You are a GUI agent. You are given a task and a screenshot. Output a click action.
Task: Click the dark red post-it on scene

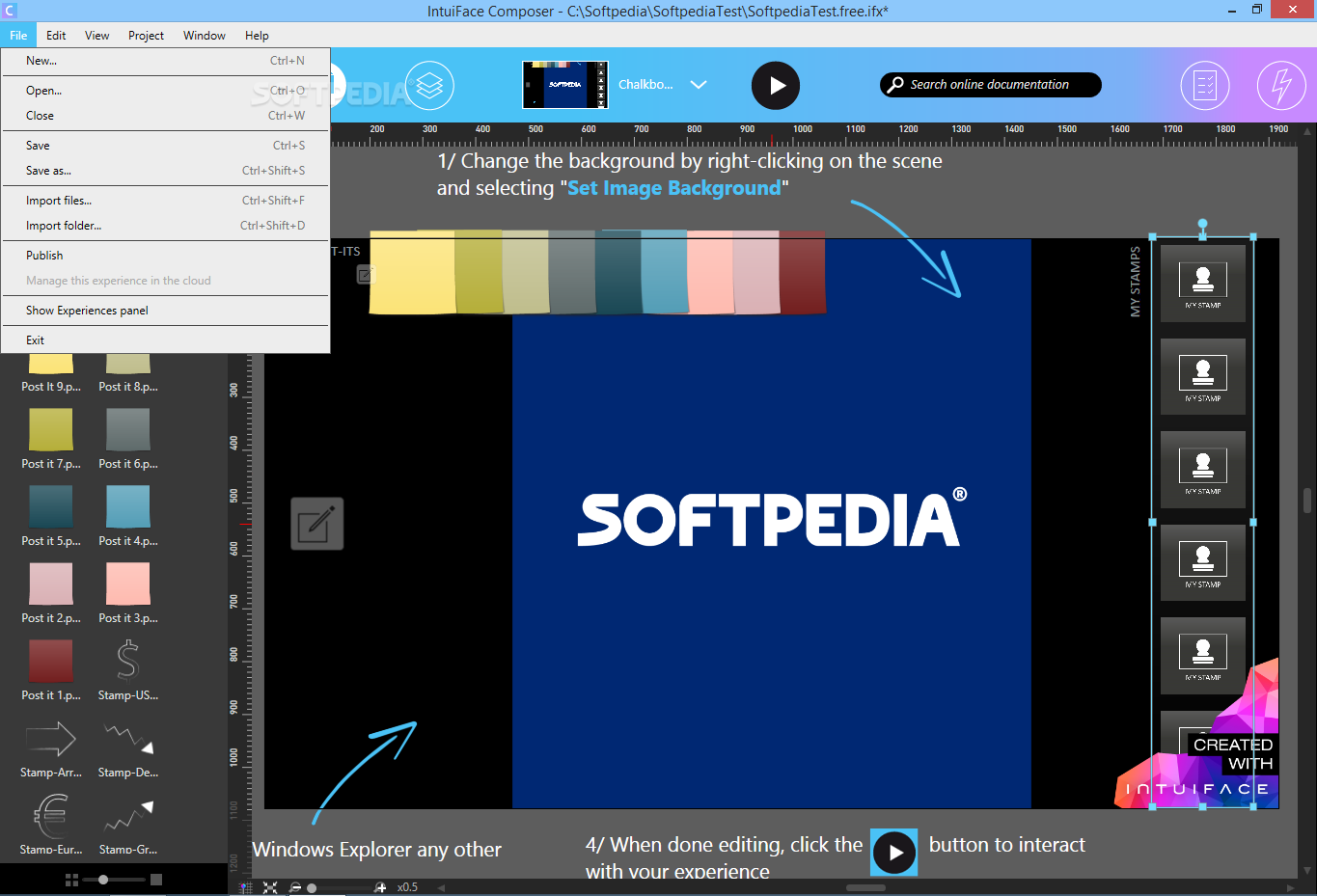pos(803,272)
